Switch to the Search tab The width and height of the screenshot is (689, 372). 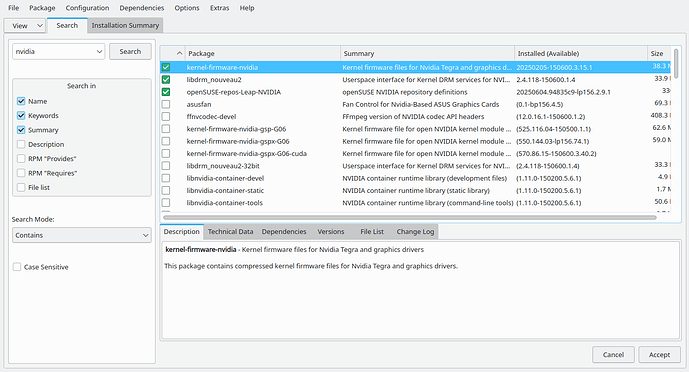67,25
